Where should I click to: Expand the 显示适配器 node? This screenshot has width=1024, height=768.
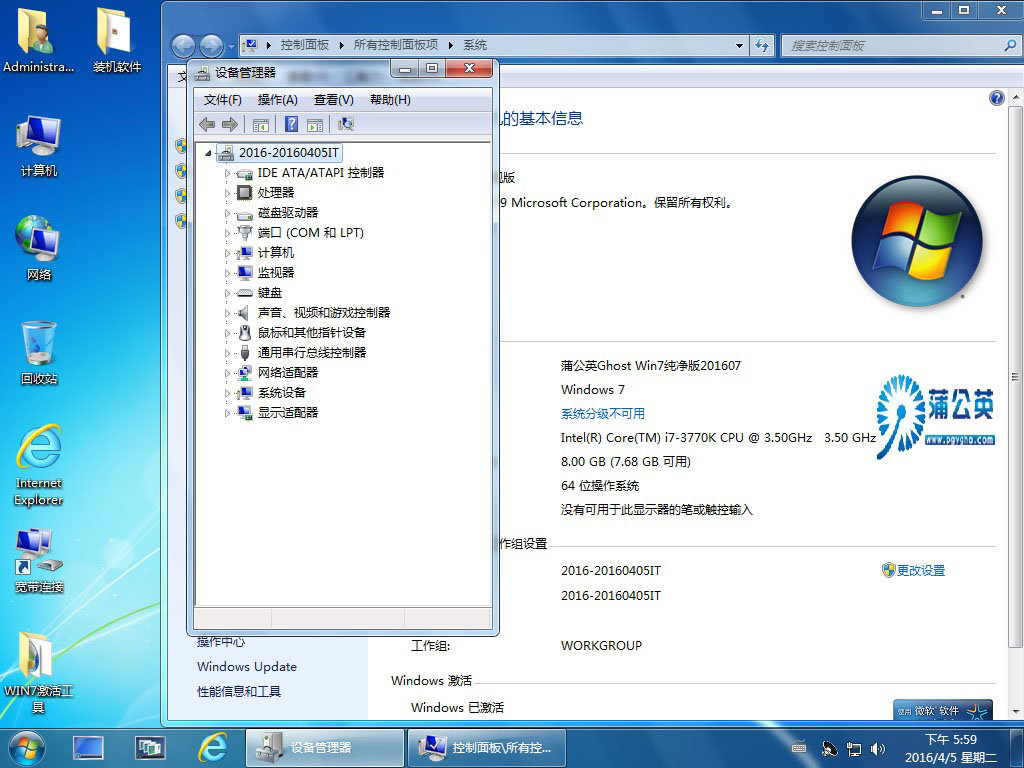[x=228, y=413]
